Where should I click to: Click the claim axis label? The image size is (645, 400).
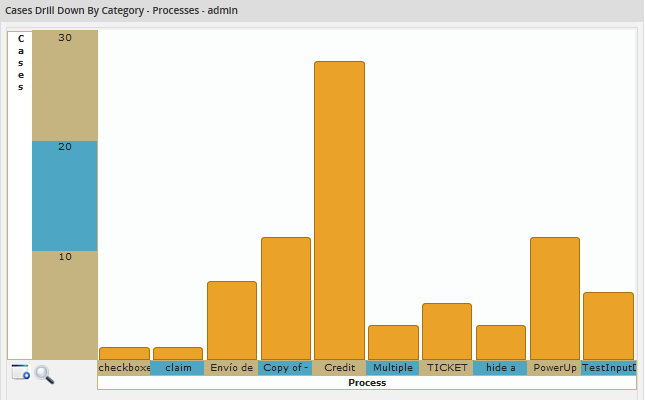tap(178, 368)
